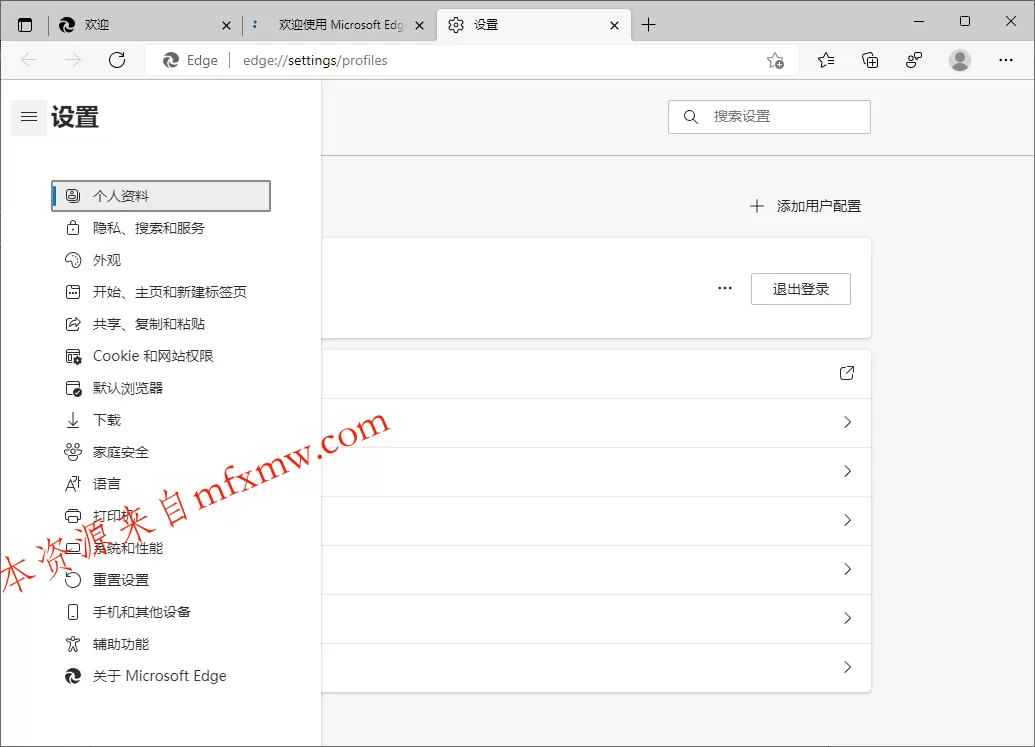This screenshot has height=747, width=1035.
Task: Open external link icon in first profile row
Action: (847, 374)
